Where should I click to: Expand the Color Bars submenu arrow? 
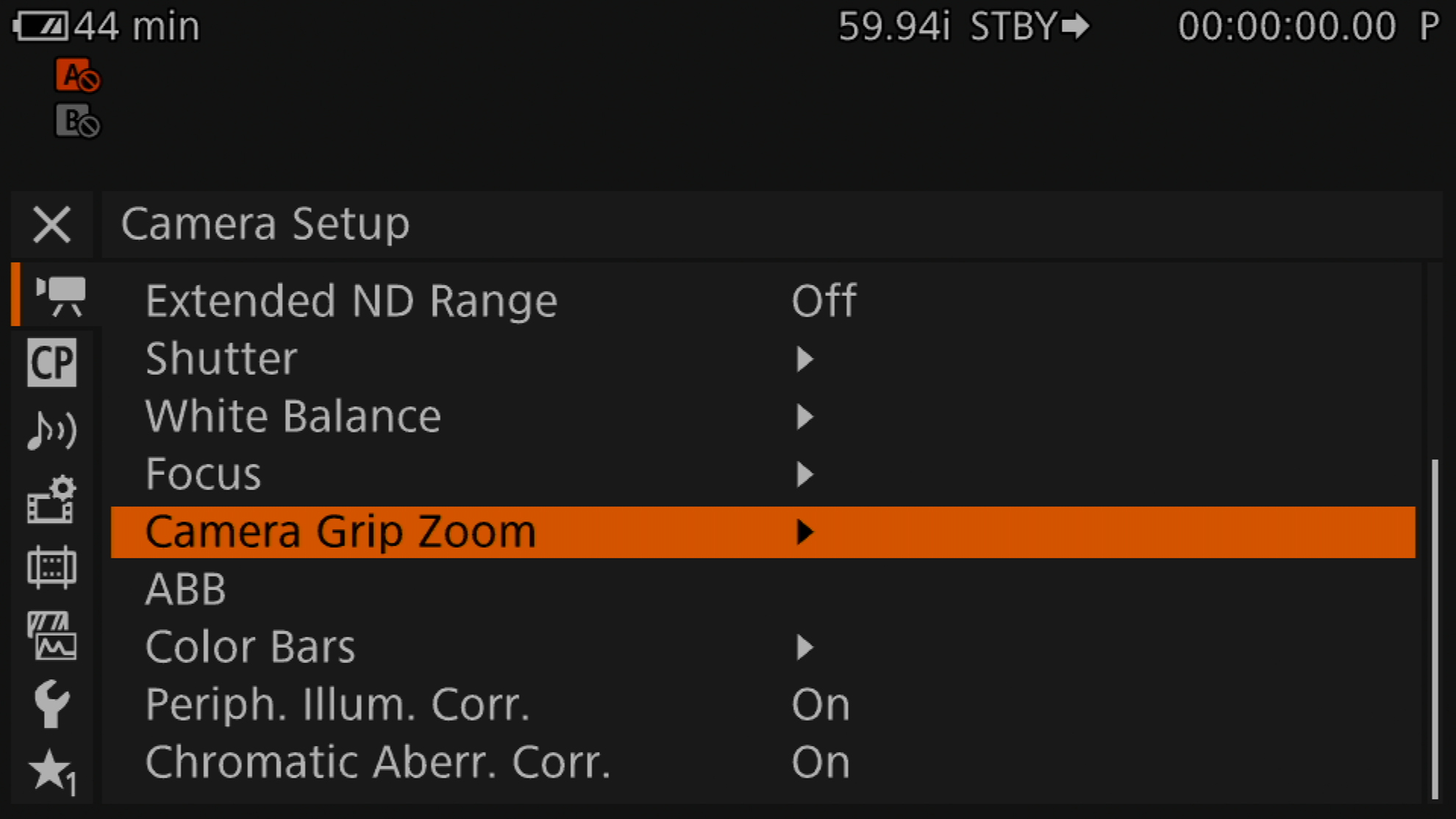(x=804, y=647)
